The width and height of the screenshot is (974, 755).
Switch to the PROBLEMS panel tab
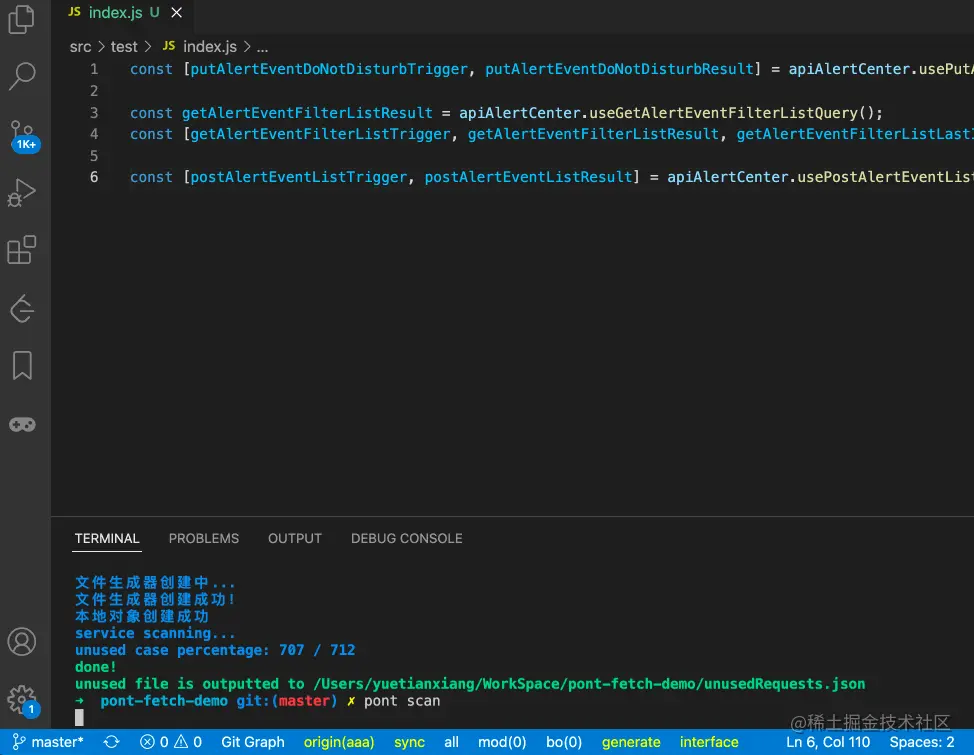tap(204, 538)
